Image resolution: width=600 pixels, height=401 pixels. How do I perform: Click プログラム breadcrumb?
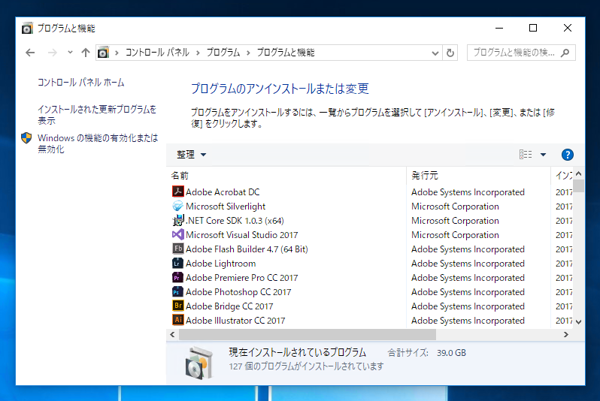(223, 52)
